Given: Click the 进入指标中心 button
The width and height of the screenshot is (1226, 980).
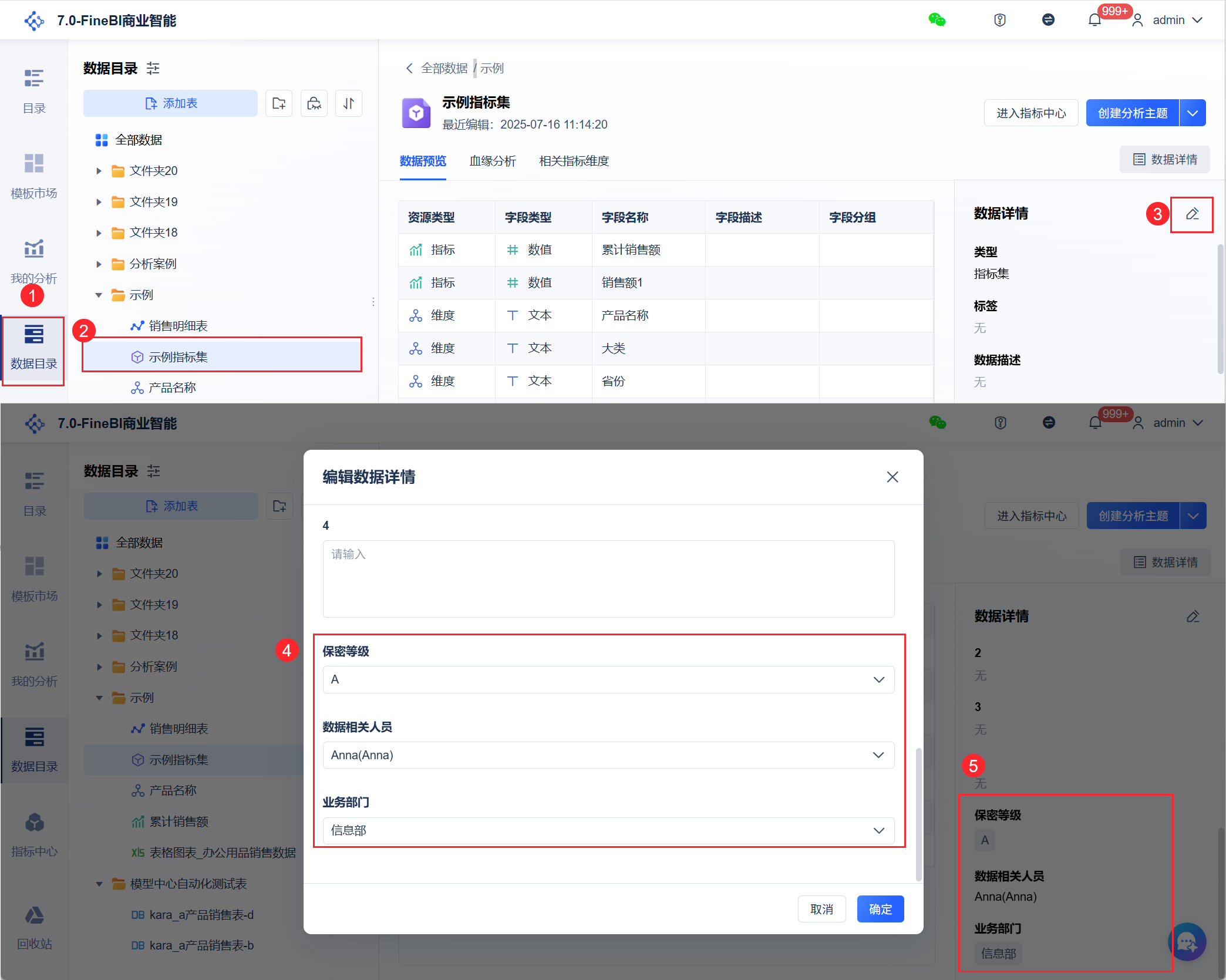Looking at the screenshot, I should pyautogui.click(x=1031, y=113).
